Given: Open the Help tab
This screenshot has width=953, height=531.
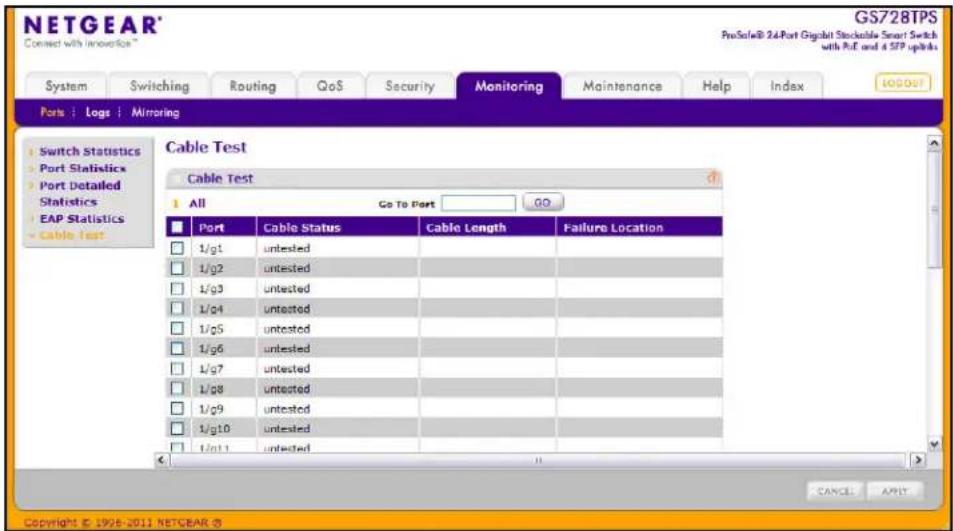Looking at the screenshot, I should tap(717, 86).
